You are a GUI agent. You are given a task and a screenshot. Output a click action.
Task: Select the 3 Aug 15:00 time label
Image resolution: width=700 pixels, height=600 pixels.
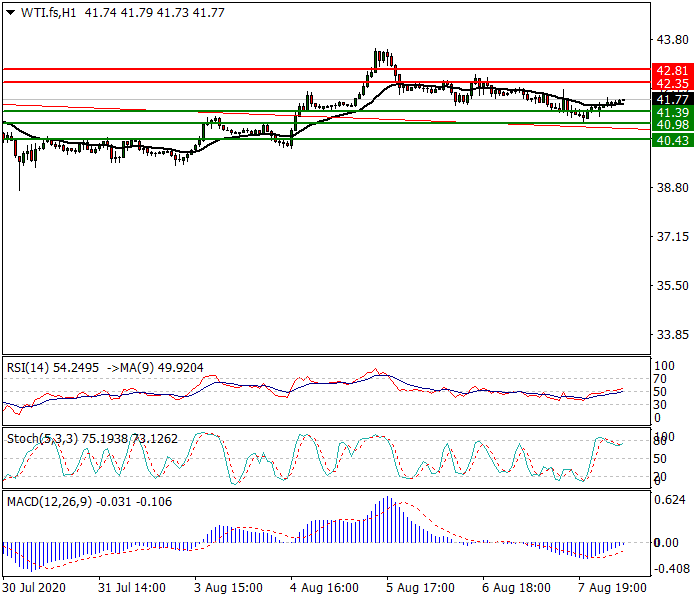[x=228, y=588]
